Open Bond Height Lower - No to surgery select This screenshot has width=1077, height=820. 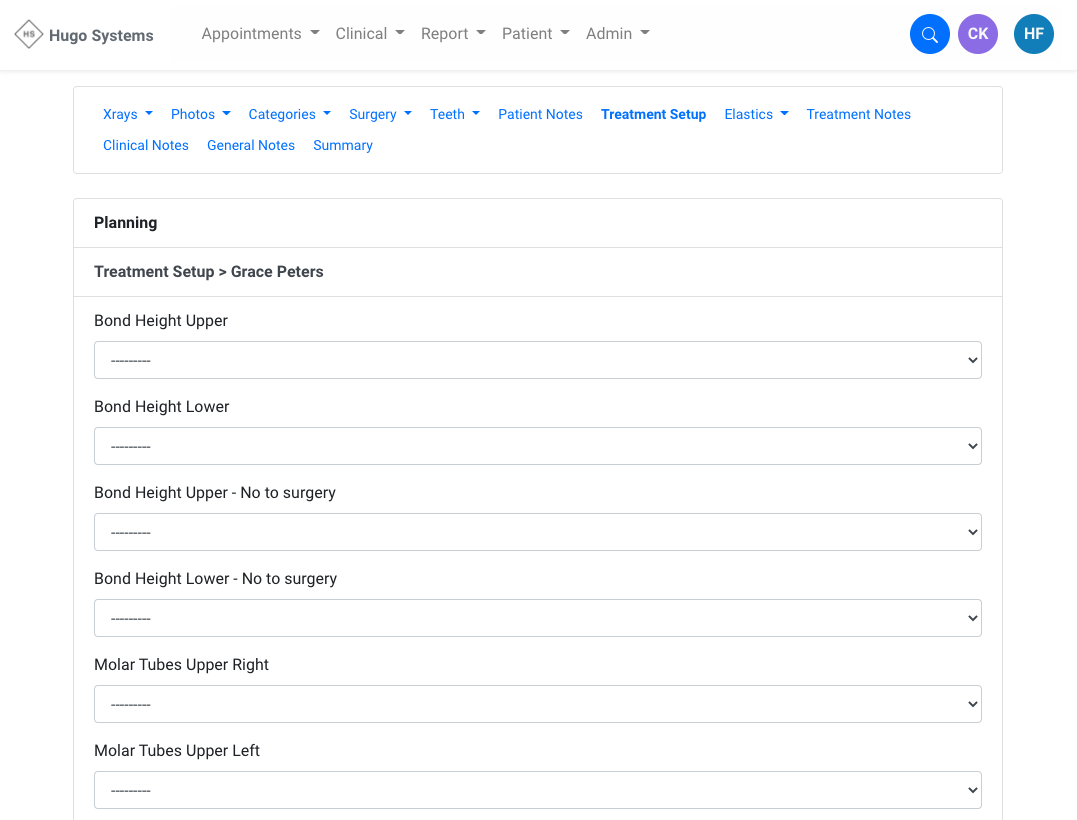pos(537,618)
